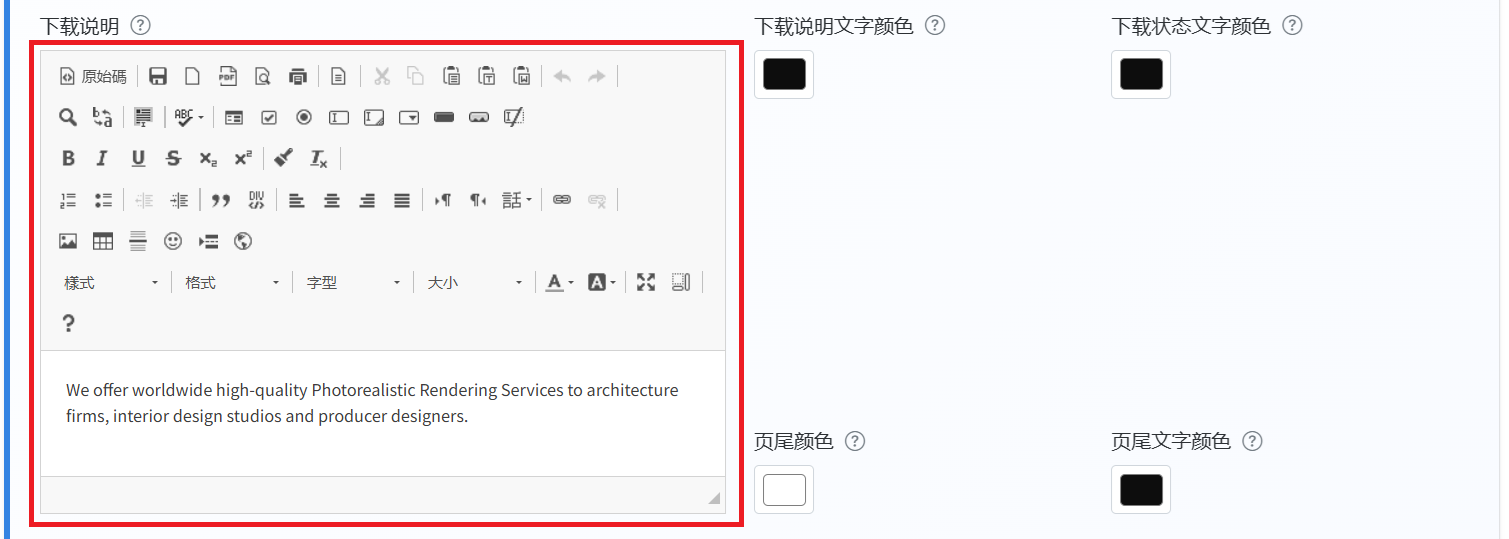The width and height of the screenshot is (1509, 539).
Task: Click the Save floppy disk icon
Action: [158, 76]
